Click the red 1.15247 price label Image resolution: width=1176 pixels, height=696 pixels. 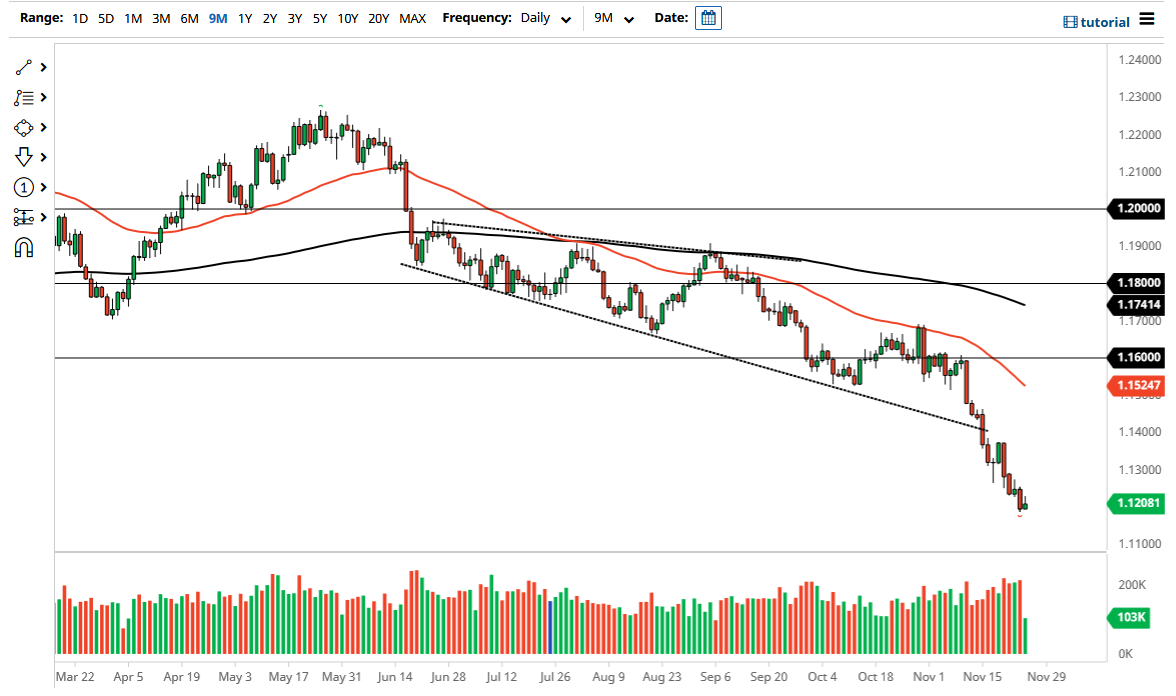1140,384
